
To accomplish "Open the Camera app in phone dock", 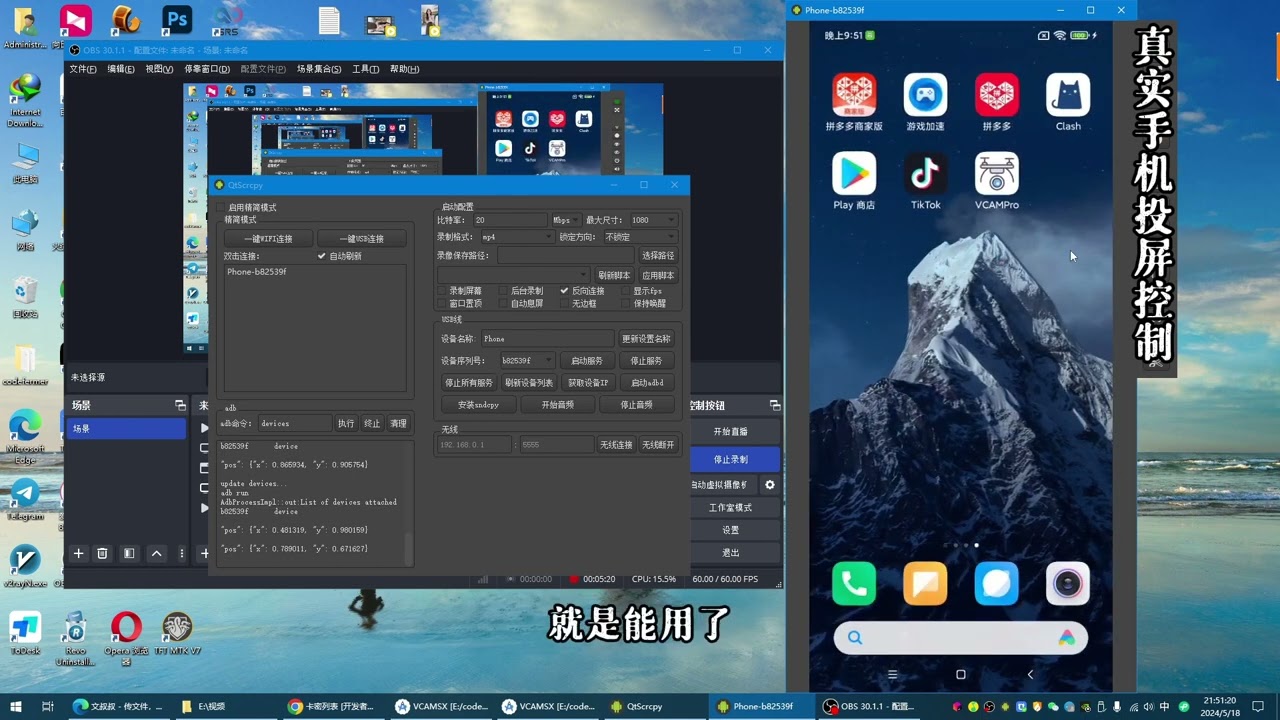I will (x=1068, y=584).
